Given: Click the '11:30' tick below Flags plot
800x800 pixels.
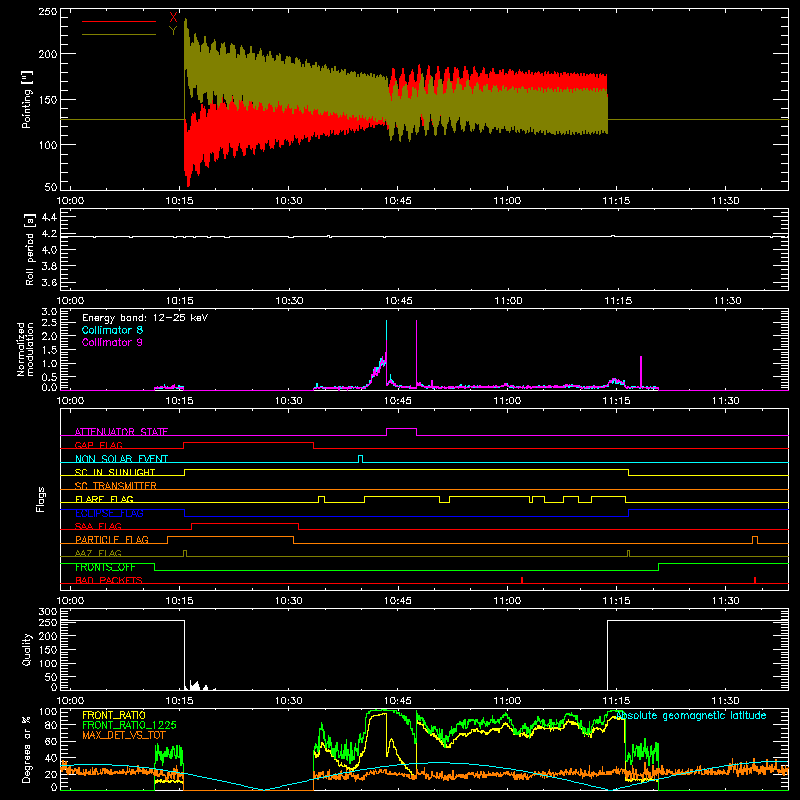Looking at the screenshot, I should pos(725,601).
